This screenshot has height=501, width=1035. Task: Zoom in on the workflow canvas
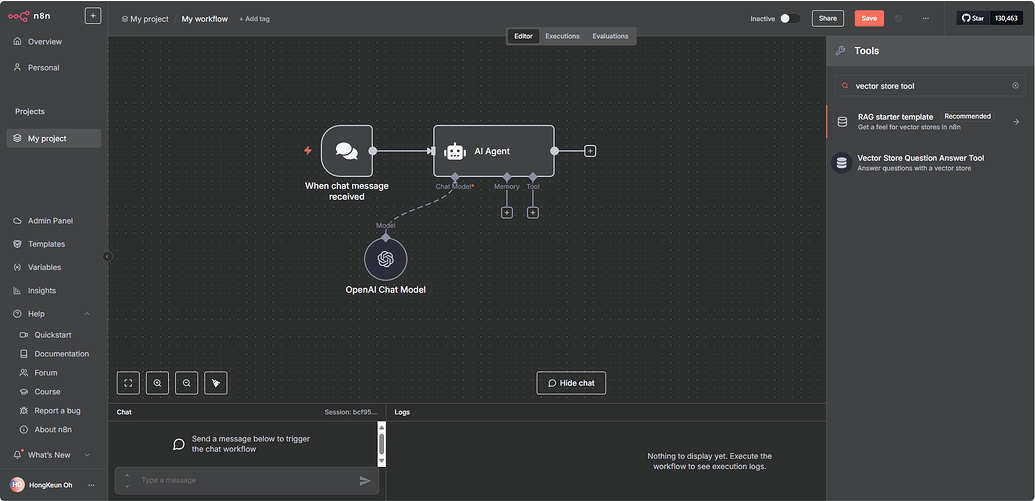(157, 382)
